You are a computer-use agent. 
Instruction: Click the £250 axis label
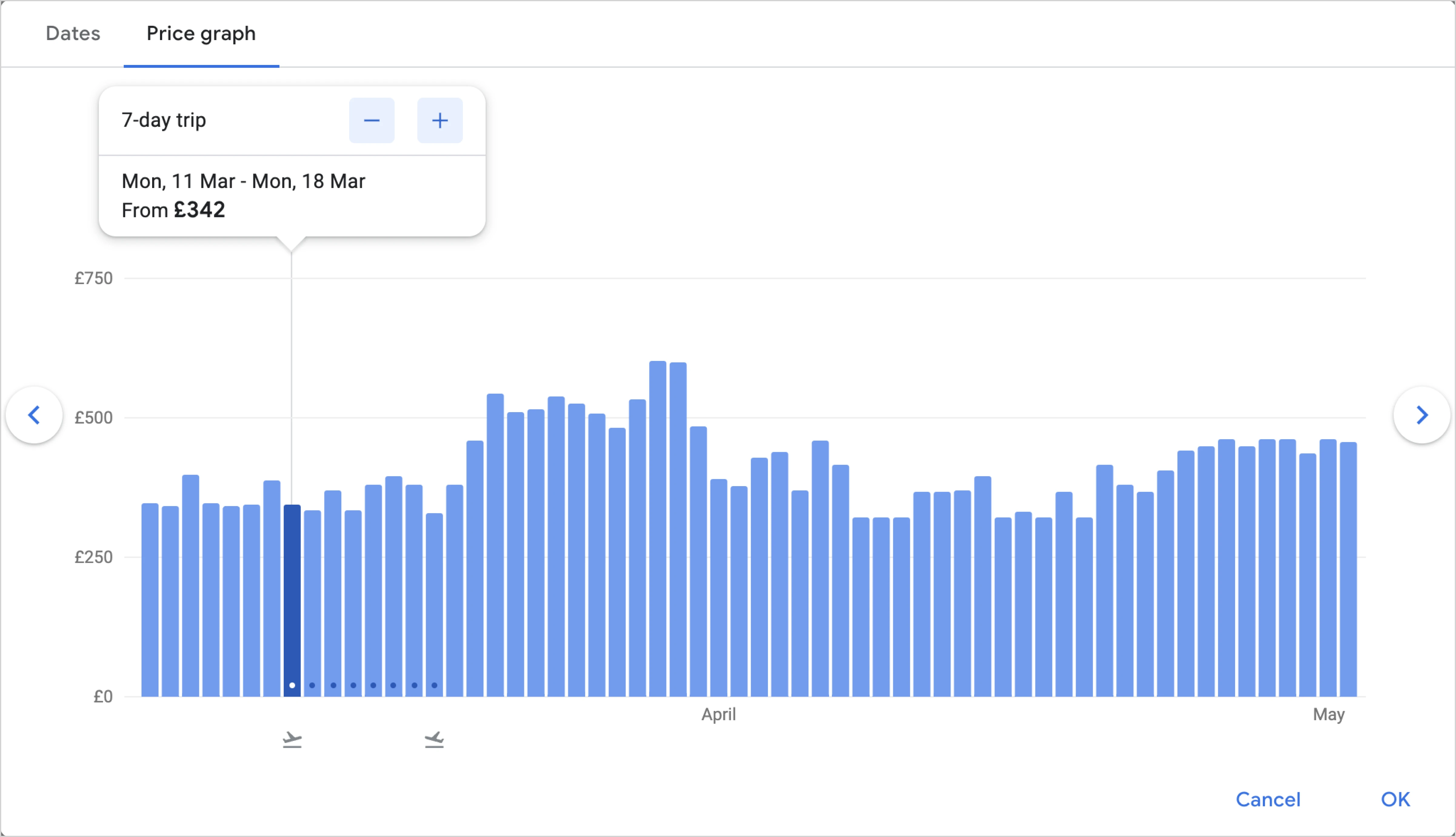click(x=94, y=557)
